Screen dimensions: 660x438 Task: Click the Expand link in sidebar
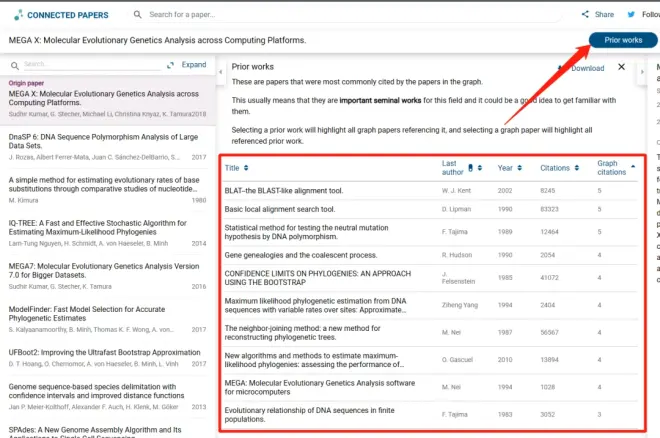[x=194, y=64]
